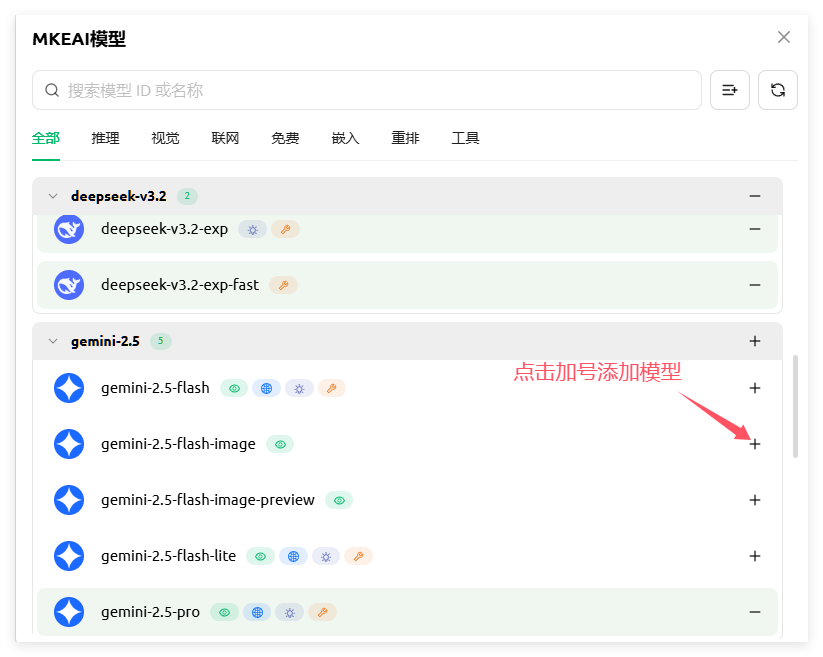Switch to the 推理 tab
This screenshot has height=657, width=823.
pos(105,138)
